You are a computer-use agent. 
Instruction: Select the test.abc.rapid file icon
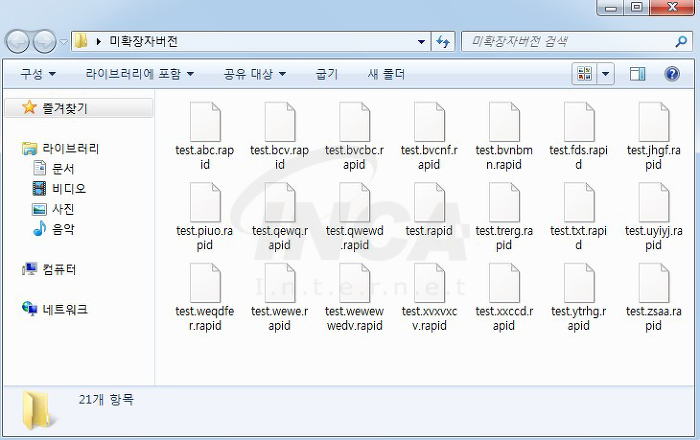click(x=205, y=122)
